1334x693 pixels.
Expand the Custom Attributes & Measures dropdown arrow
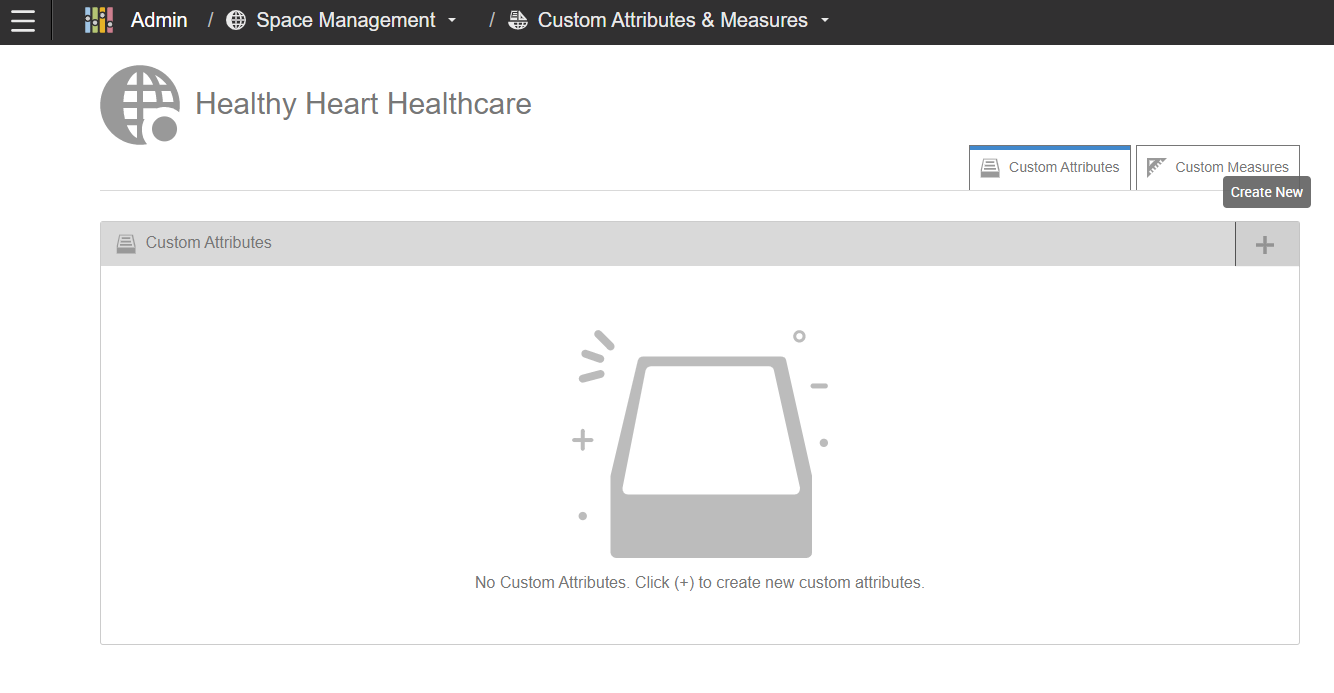click(825, 21)
